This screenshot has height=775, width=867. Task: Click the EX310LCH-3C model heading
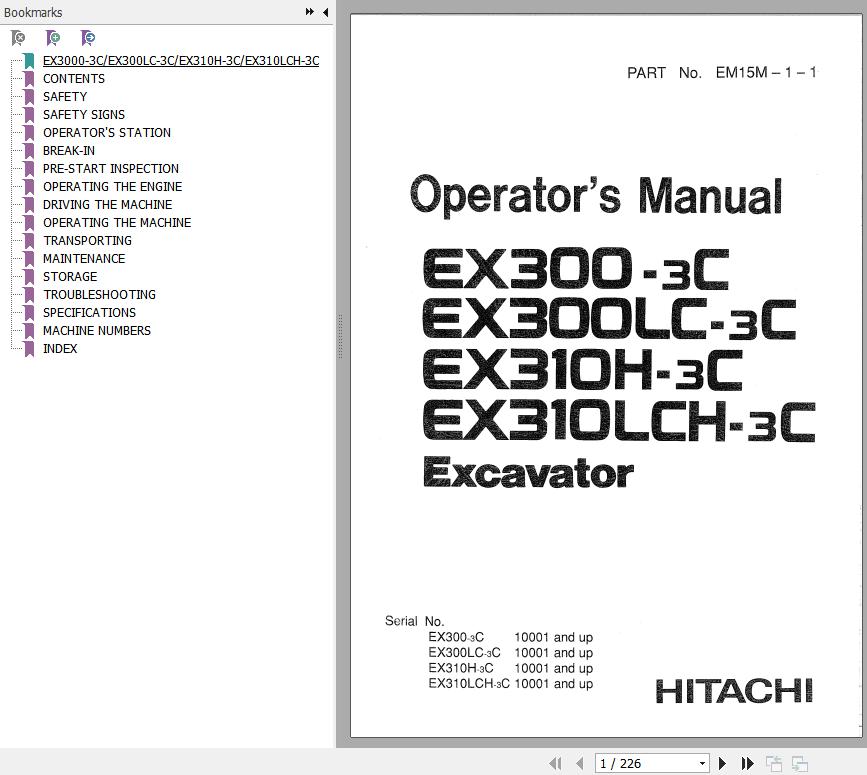[x=619, y=422]
